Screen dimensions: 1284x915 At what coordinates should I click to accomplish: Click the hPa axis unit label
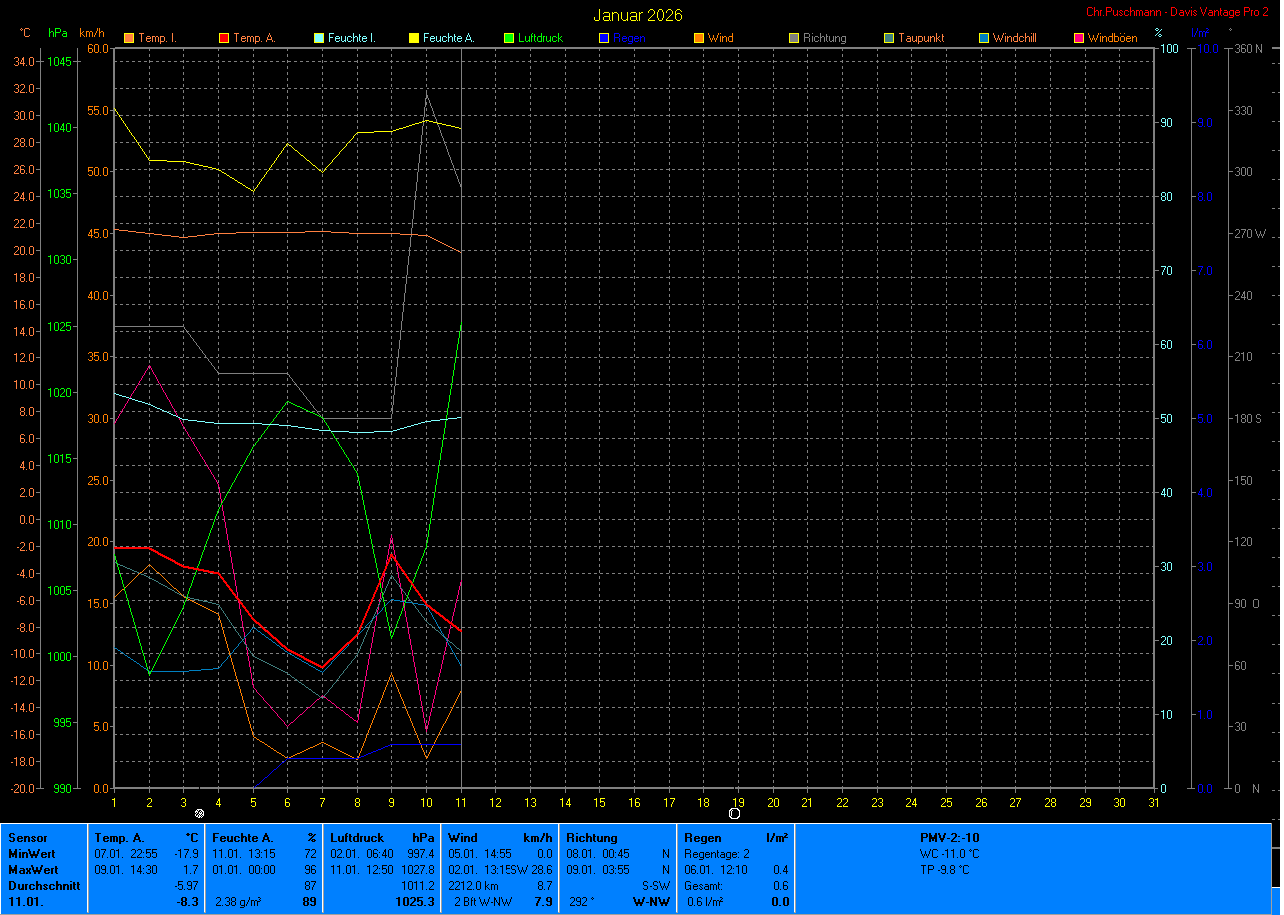[x=58, y=33]
